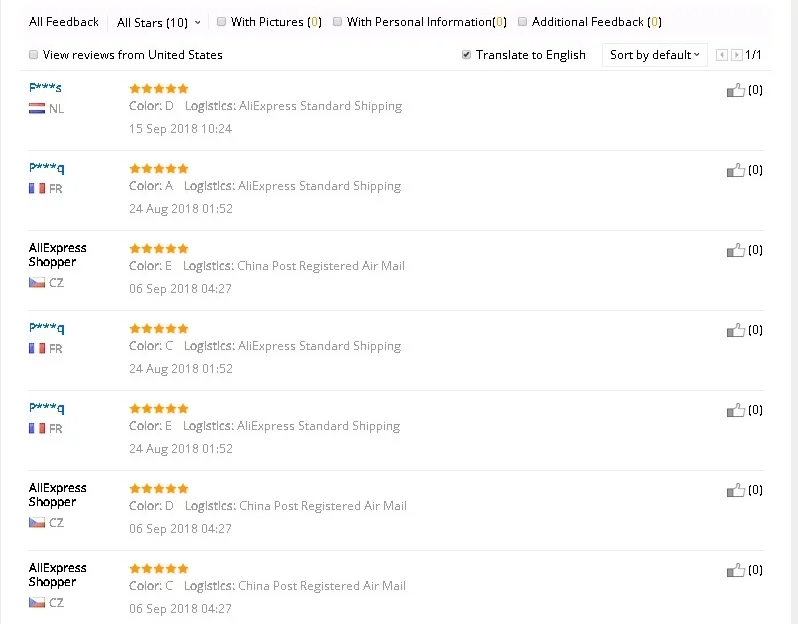Tick the Additional Feedback checkbox
Screen dimensions: 798x624
coord(522,21)
